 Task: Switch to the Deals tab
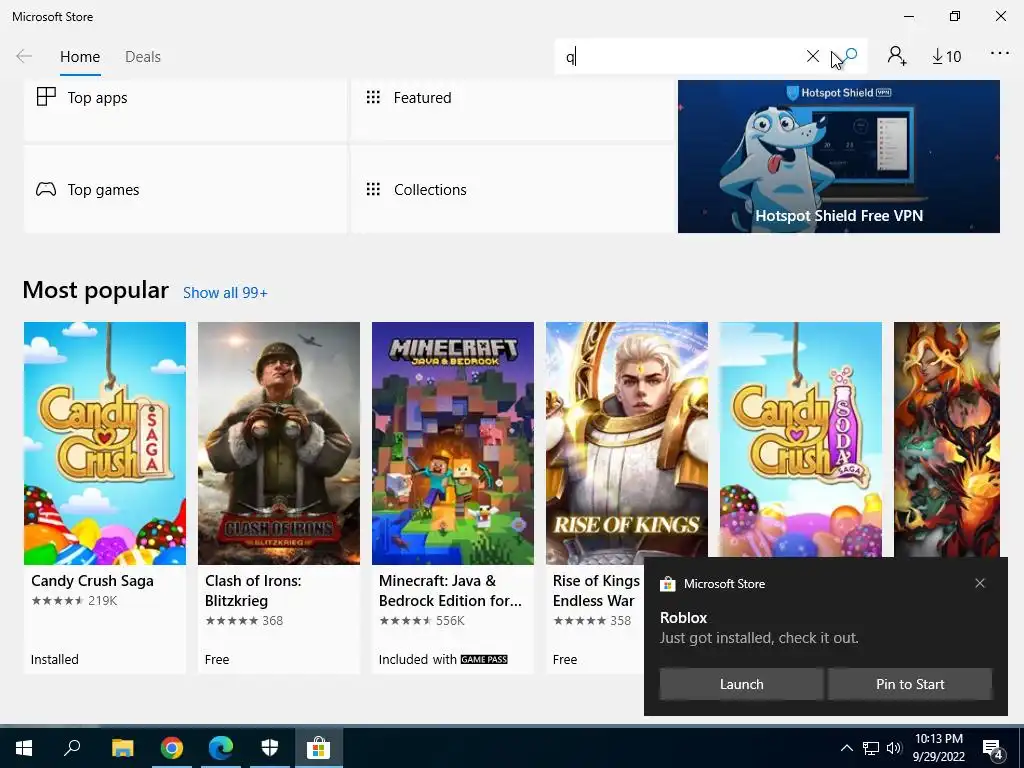click(x=142, y=57)
